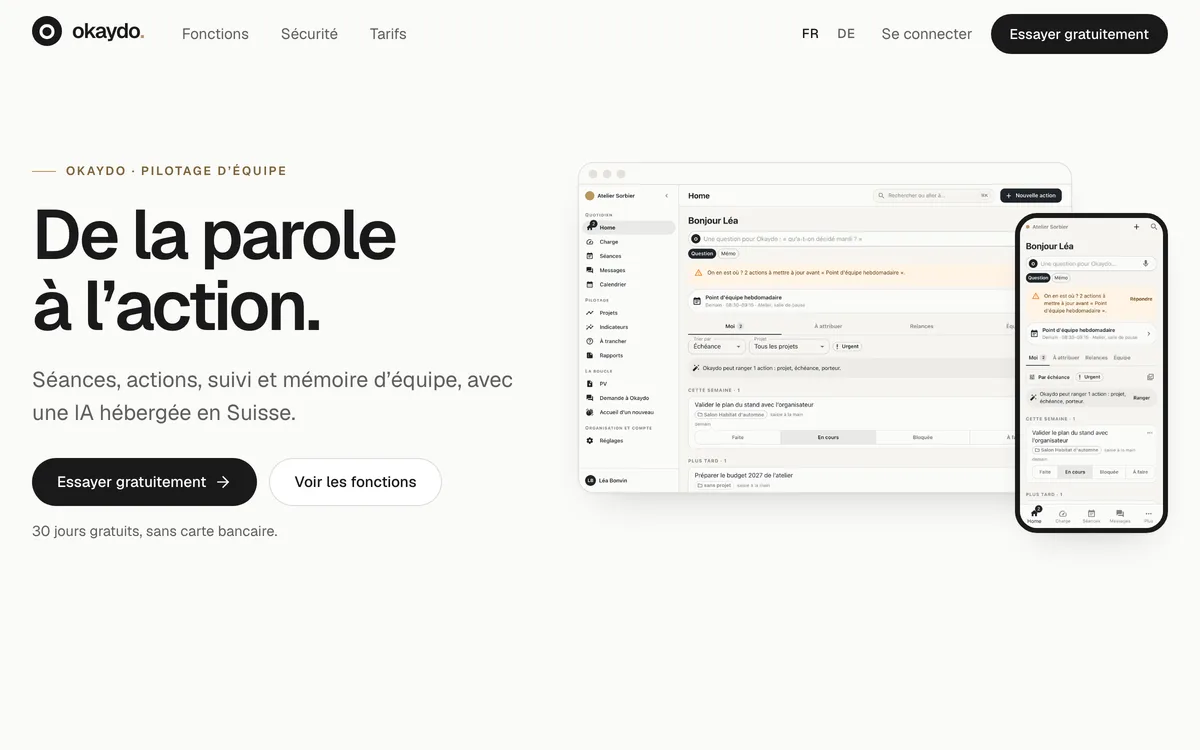The width and height of the screenshot is (1200, 750).
Task: Tap Messages in the phone bottom navigation
Action: tap(1120, 516)
